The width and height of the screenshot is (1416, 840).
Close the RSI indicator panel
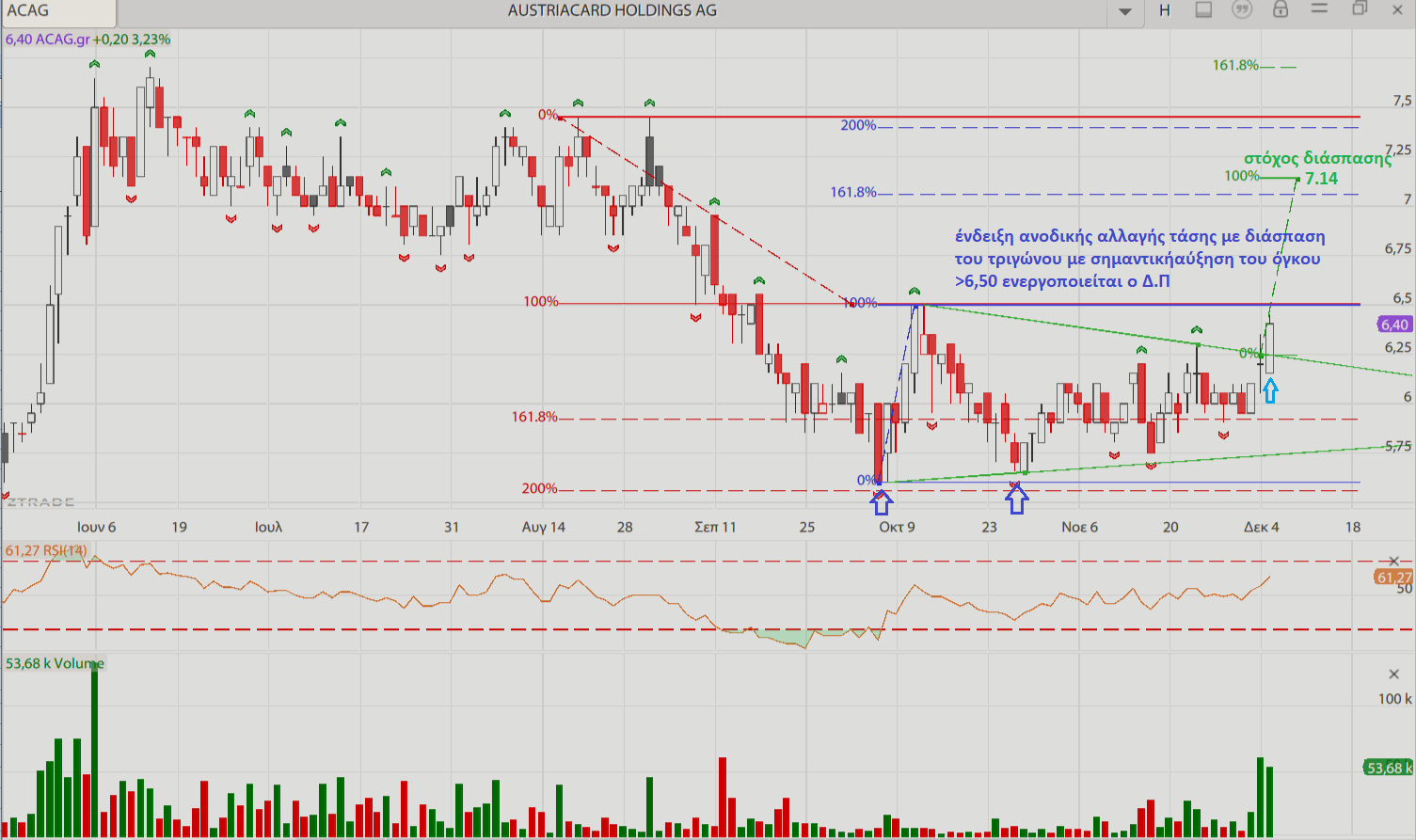pyautogui.click(x=1394, y=562)
